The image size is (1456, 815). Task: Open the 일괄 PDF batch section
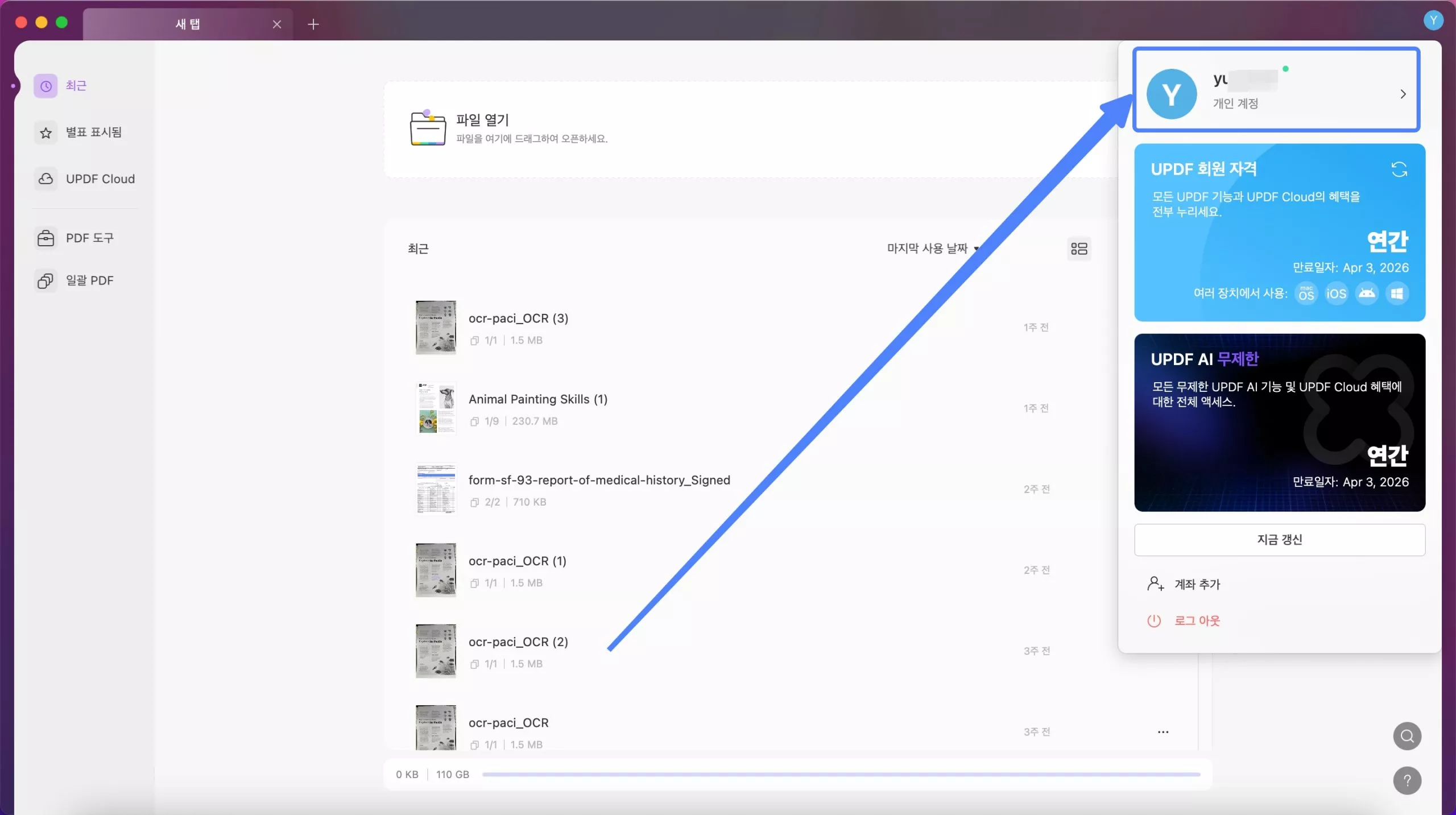89,280
